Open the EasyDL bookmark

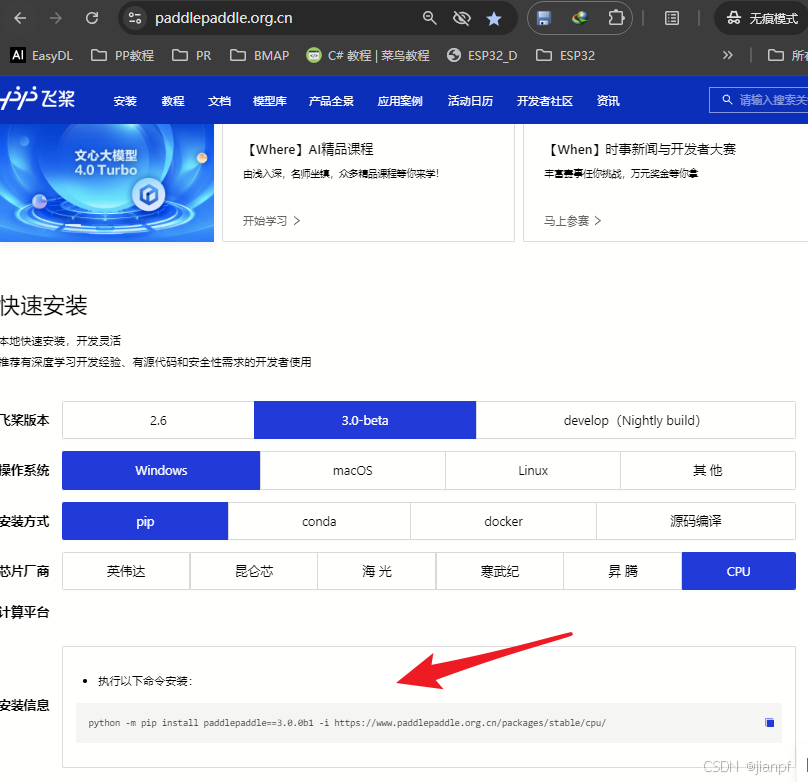pyautogui.click(x=42, y=55)
